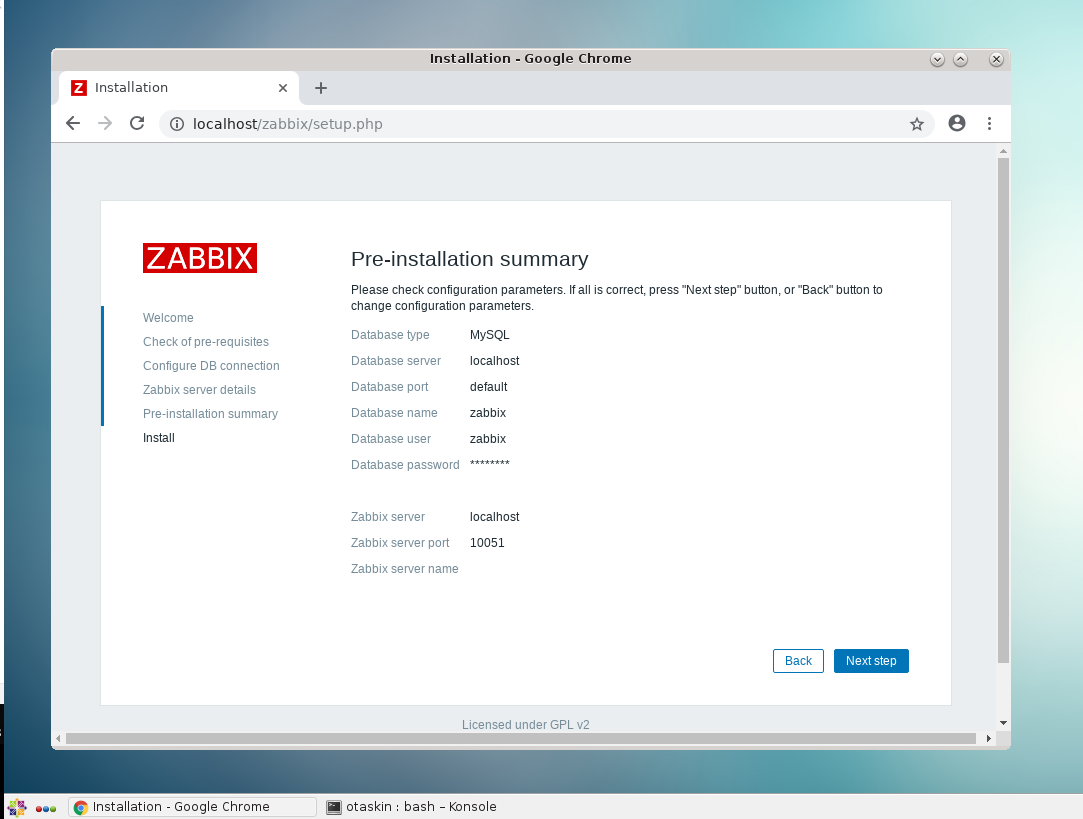The height and width of the screenshot is (819, 1083).
Task: Select Pre-installation summary step
Action: coord(210,414)
